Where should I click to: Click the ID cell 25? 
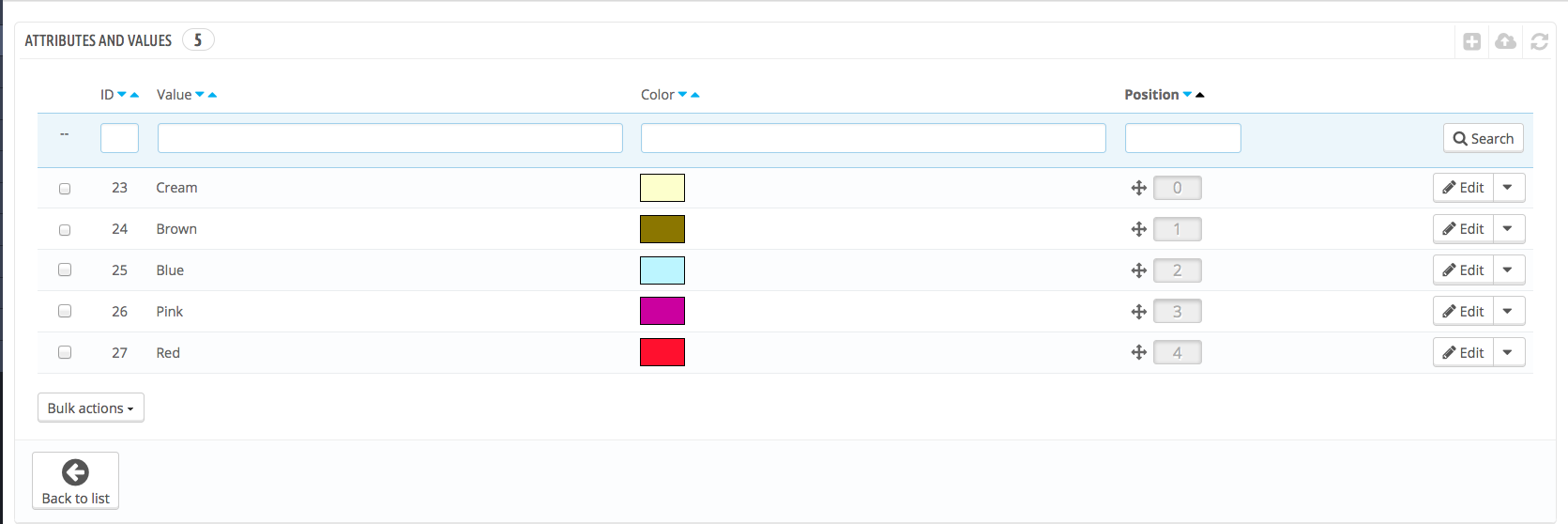pos(119,270)
